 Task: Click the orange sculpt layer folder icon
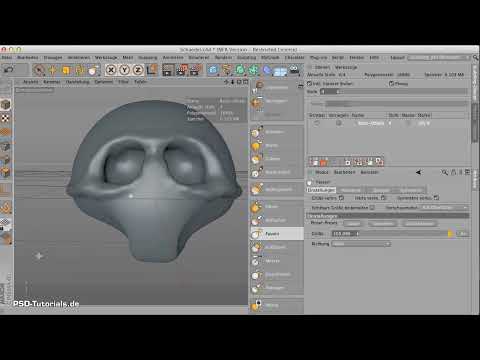click(323, 162)
